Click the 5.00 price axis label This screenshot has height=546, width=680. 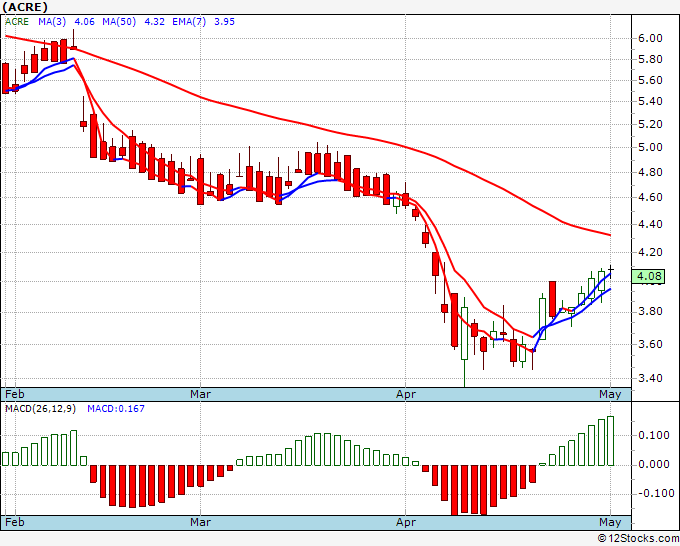click(650, 147)
